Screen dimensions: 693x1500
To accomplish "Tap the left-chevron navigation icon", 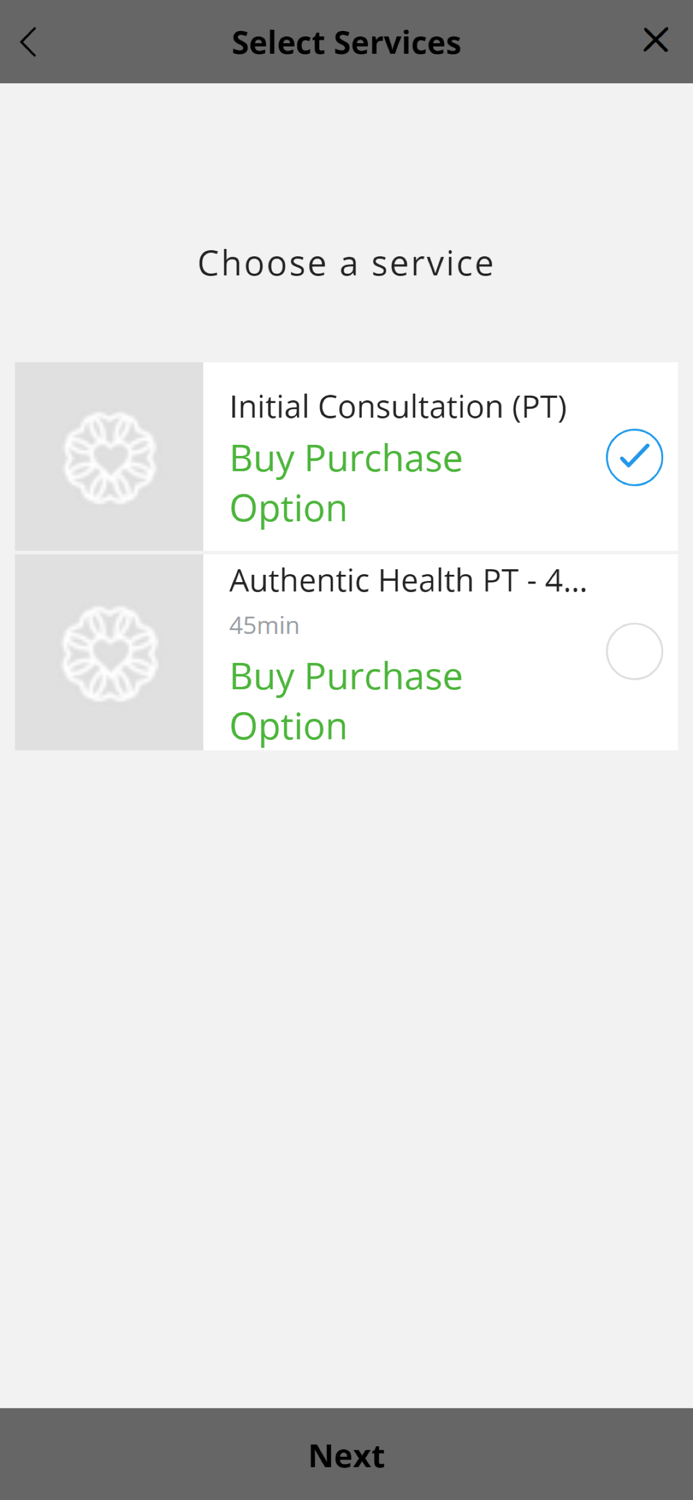I will coord(27,41).
